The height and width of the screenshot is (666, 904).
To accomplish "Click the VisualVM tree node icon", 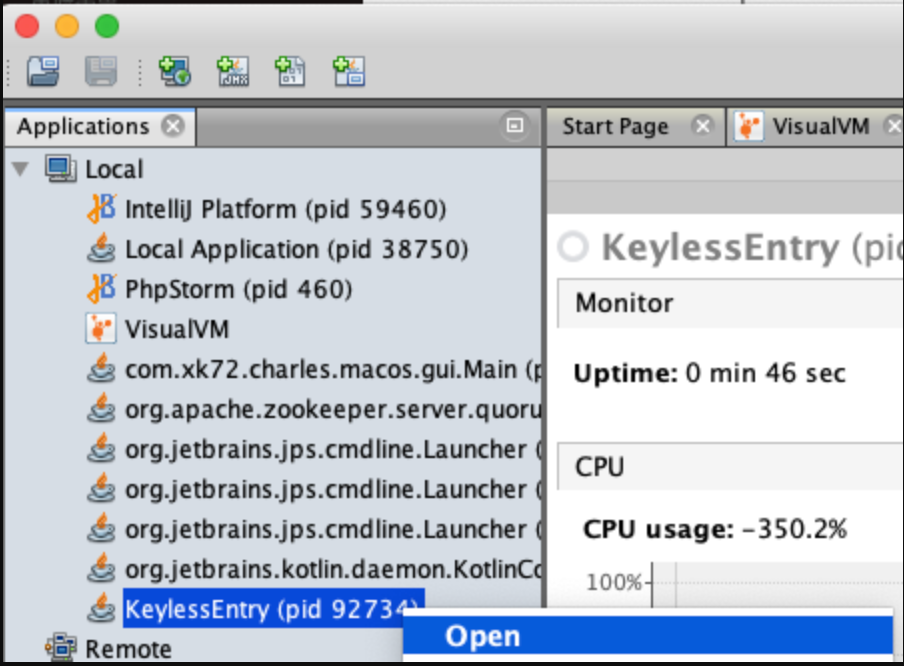I will click(x=101, y=329).
